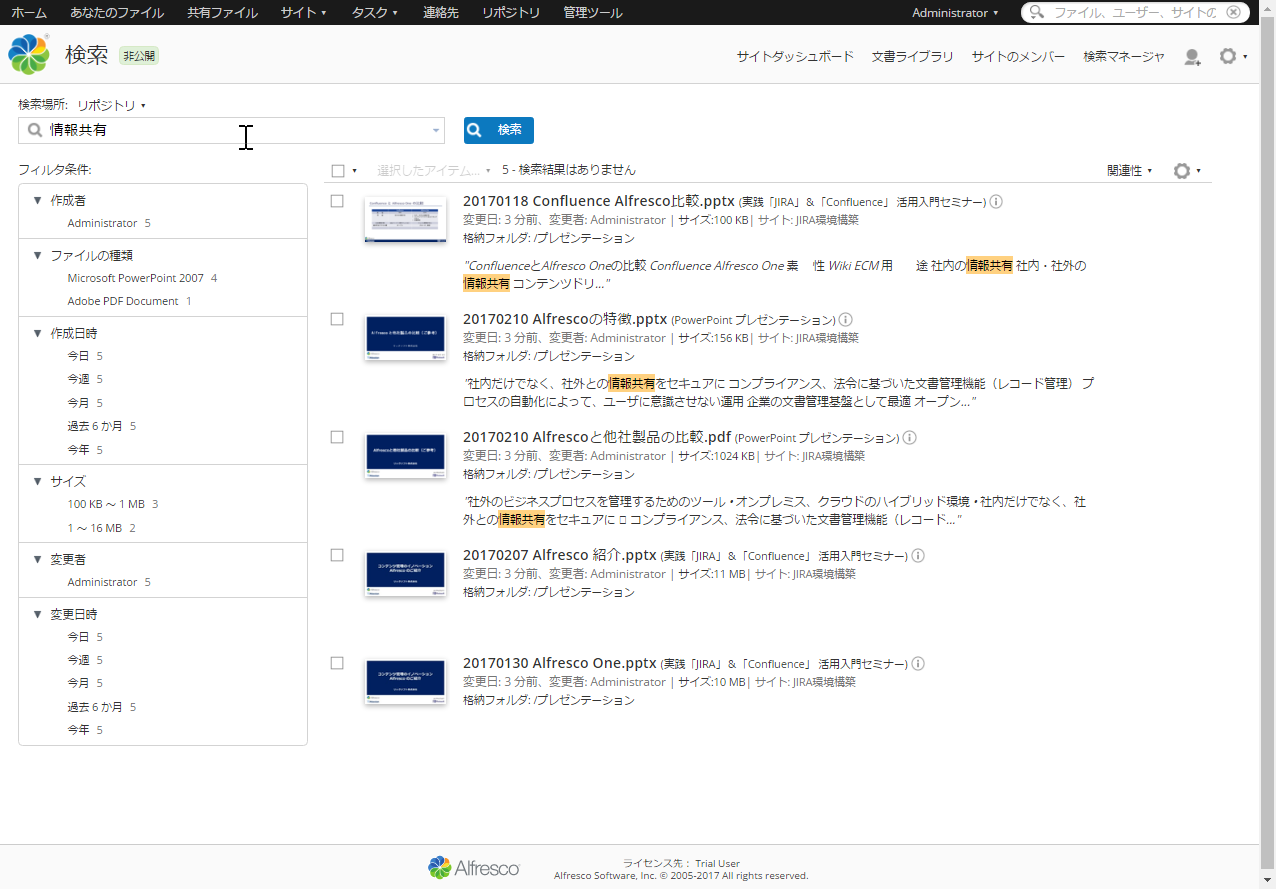Image resolution: width=1276 pixels, height=889 pixels.
Task: Filter by size 1 ～ 16 MB
Action: (95, 528)
